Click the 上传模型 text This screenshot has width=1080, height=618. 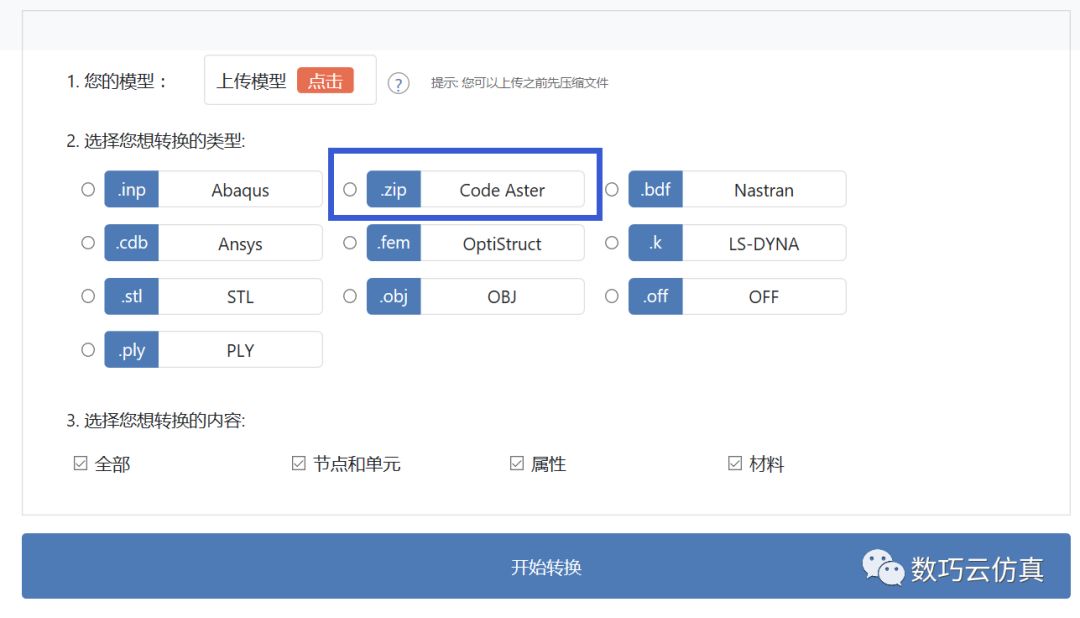point(251,81)
